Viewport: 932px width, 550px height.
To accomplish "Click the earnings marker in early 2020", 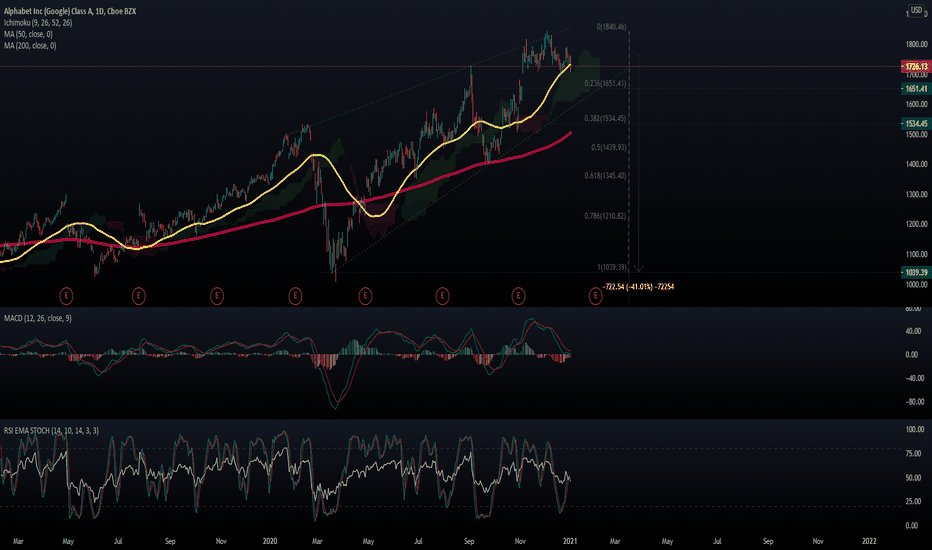I will pyautogui.click(x=295, y=296).
